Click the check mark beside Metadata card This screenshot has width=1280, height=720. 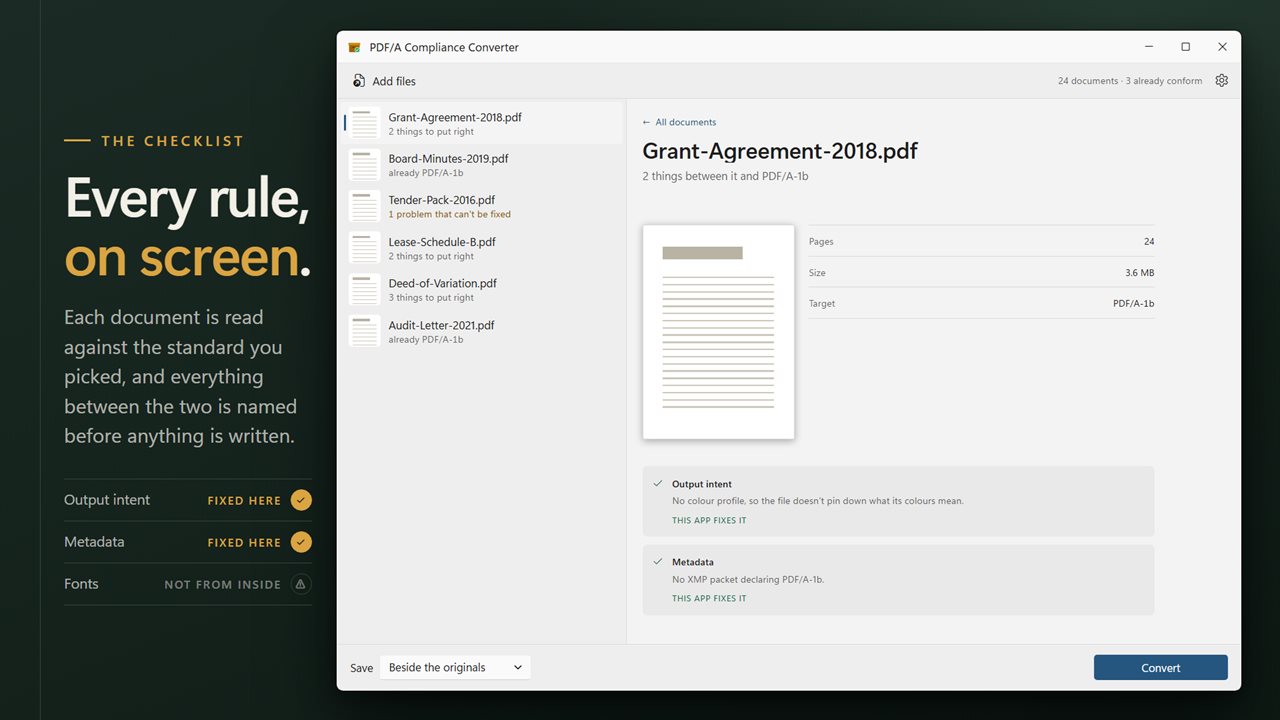pyautogui.click(x=658, y=562)
